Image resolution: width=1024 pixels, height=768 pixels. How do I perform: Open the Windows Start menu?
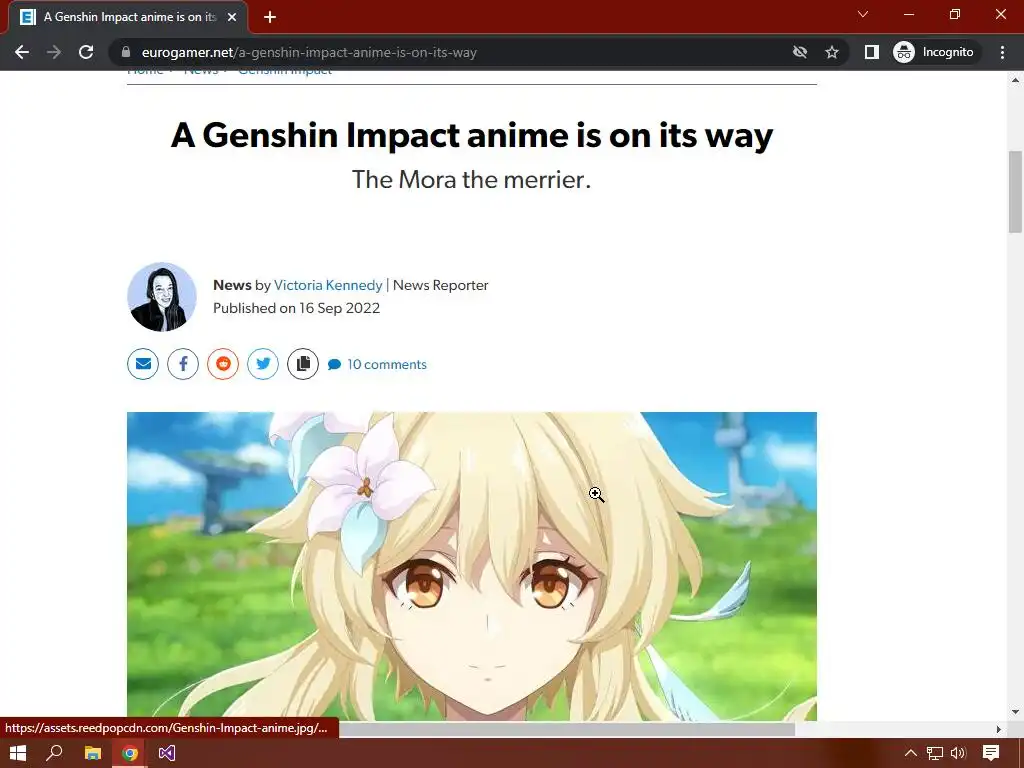pos(18,753)
